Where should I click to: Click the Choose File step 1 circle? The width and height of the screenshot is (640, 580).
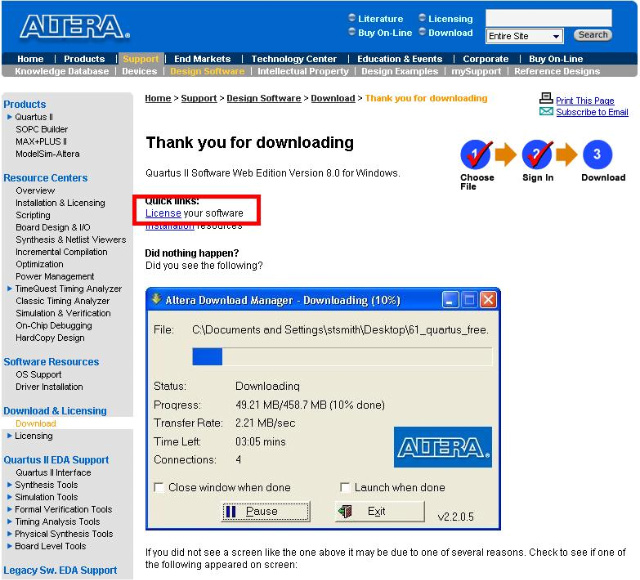pyautogui.click(x=475, y=154)
